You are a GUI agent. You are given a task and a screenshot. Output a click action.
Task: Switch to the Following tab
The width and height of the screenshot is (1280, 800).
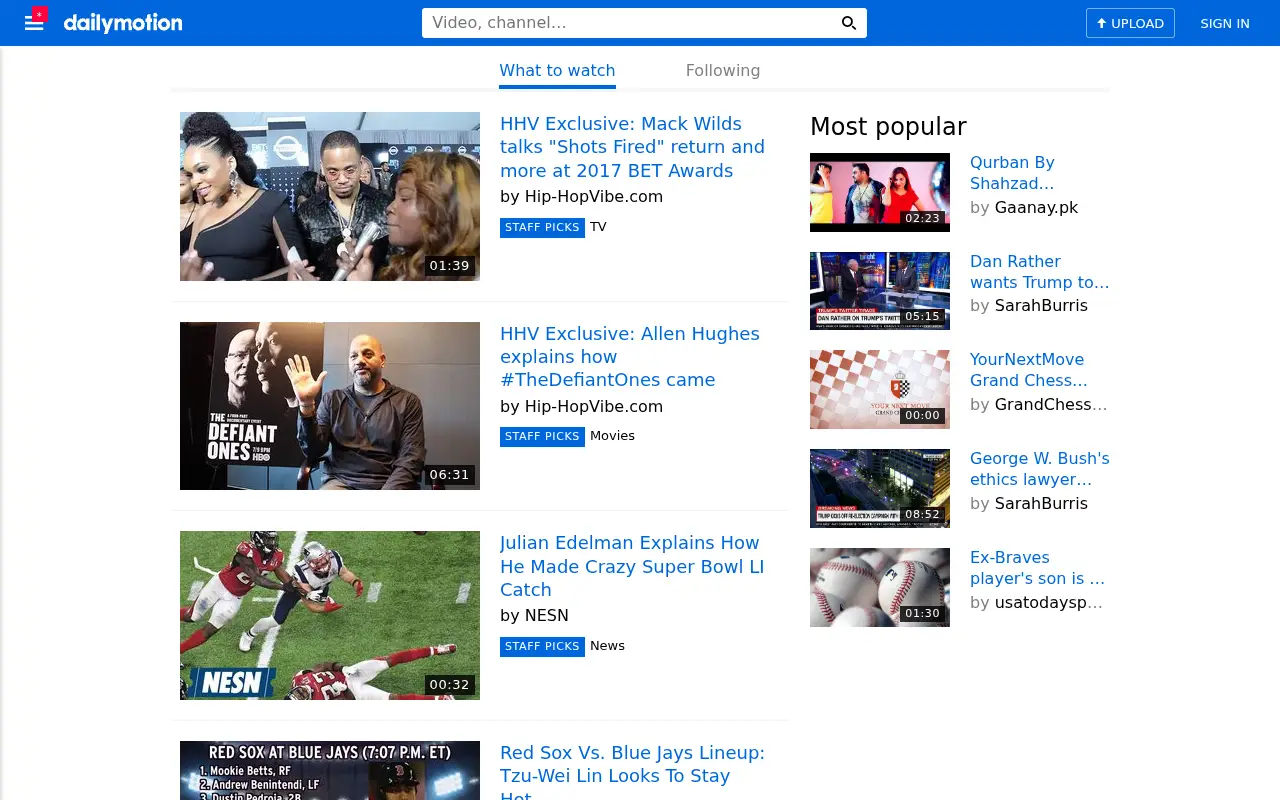723,71
